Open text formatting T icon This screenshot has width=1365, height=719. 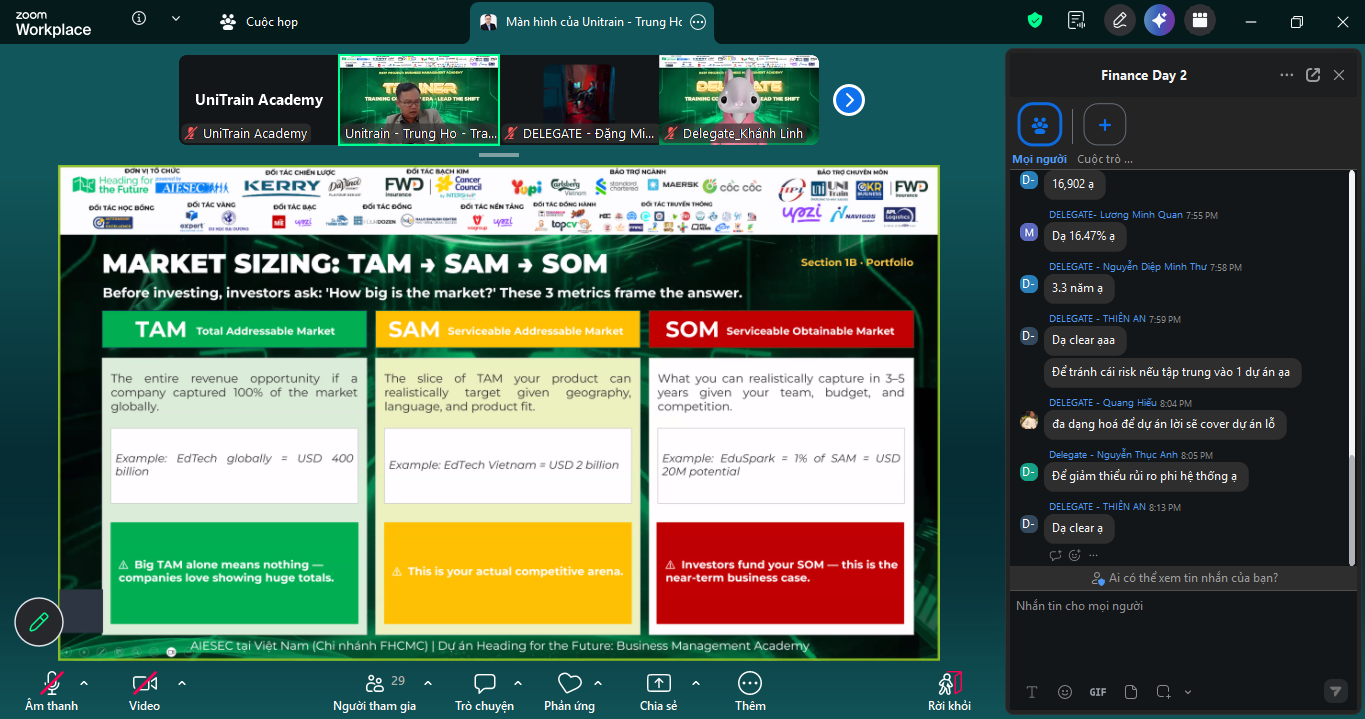coord(1032,692)
